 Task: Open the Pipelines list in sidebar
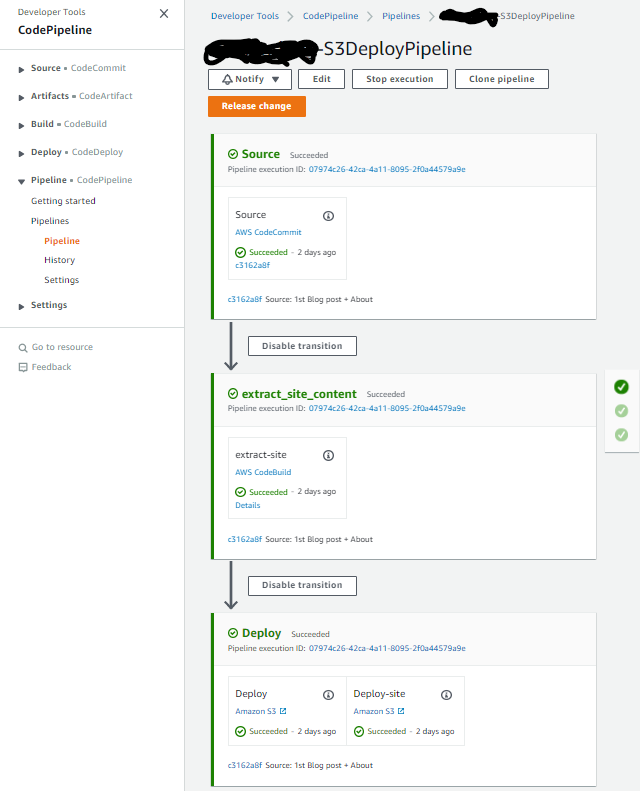50,221
